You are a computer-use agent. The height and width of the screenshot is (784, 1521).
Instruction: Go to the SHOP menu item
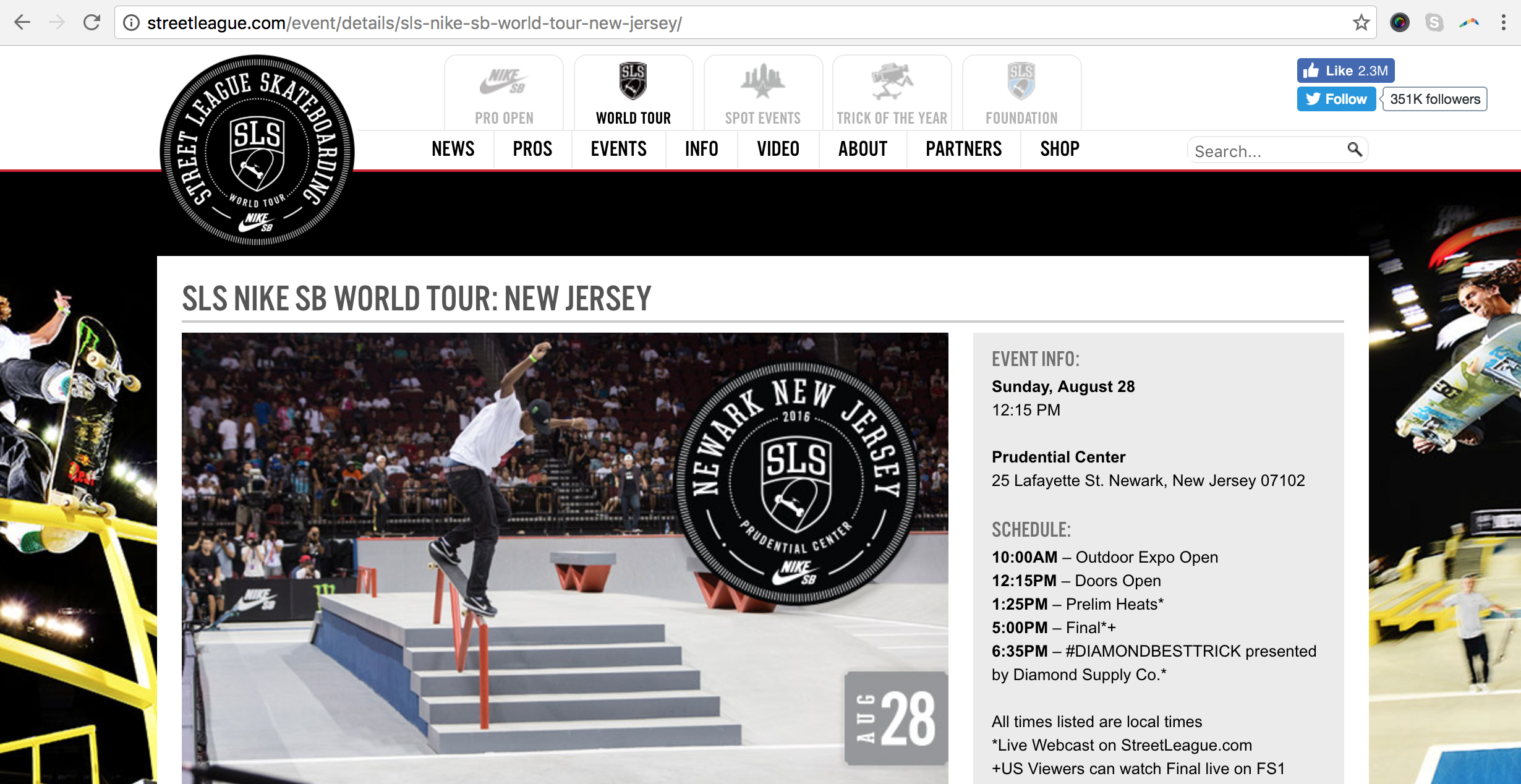pyautogui.click(x=1059, y=149)
